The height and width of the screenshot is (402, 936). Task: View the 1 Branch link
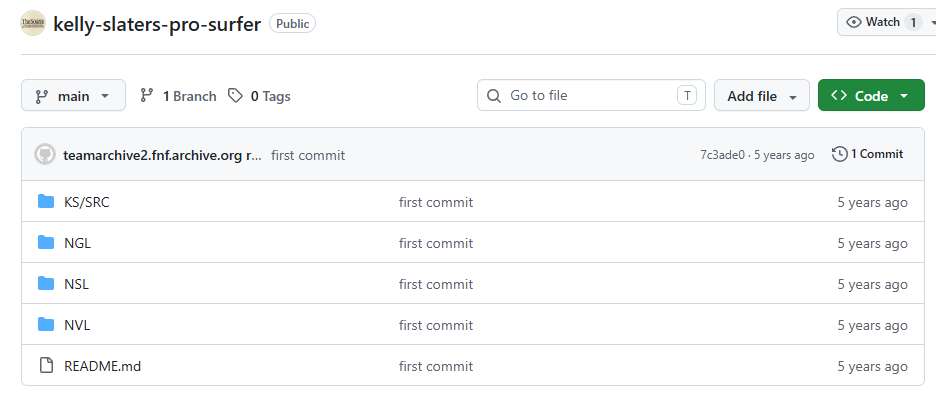point(178,96)
